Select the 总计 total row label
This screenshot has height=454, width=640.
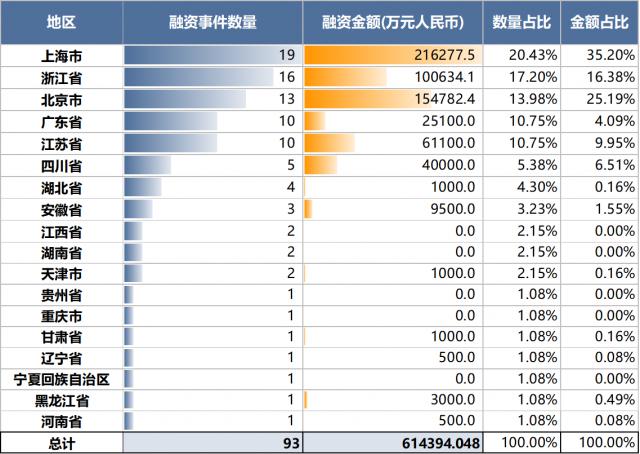coord(61,443)
